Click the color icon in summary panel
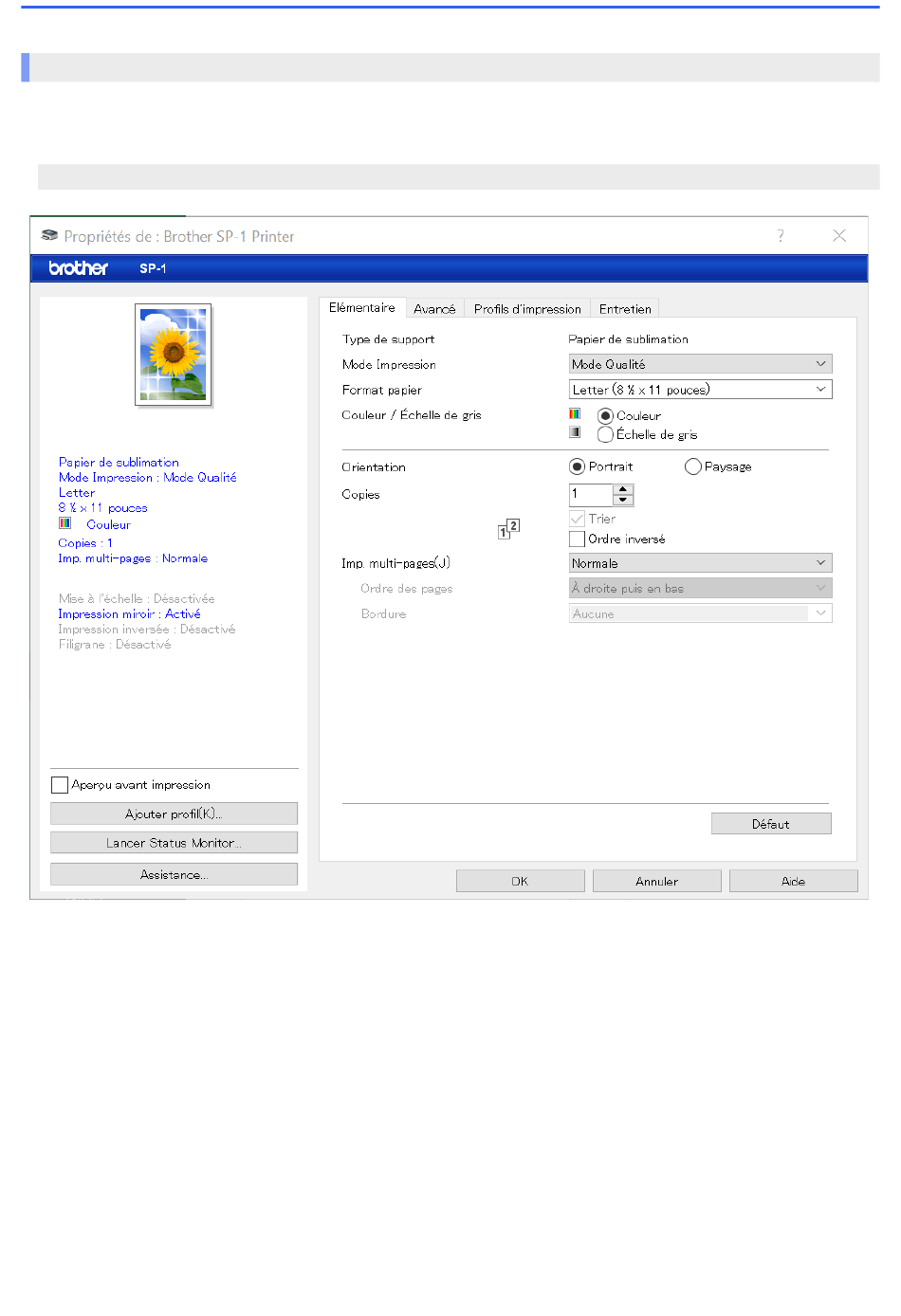901x1316 pixels. pyautogui.click(x=64, y=523)
